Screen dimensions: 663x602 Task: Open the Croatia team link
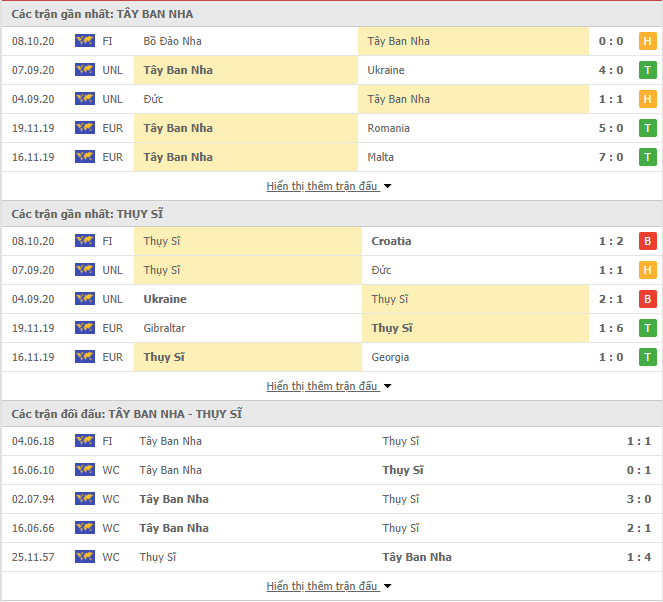tap(391, 241)
